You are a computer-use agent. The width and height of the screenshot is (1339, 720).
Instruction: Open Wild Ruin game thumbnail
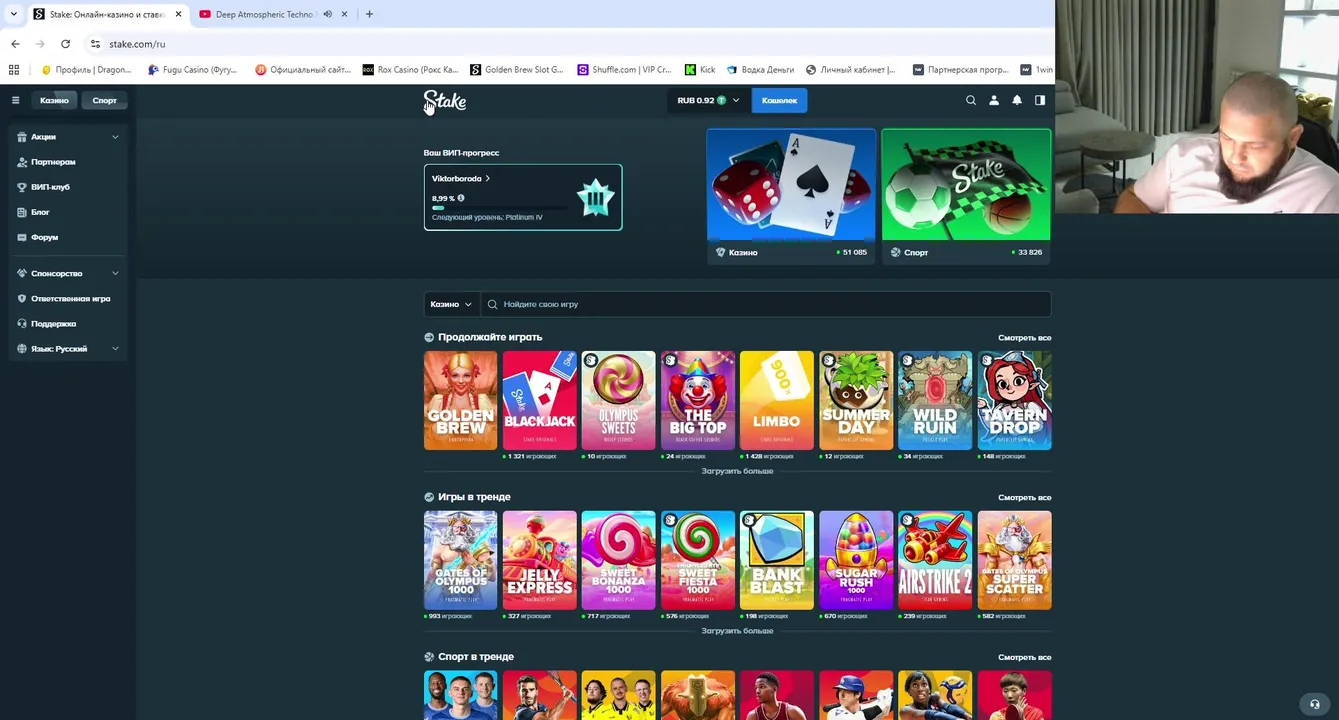pos(934,400)
